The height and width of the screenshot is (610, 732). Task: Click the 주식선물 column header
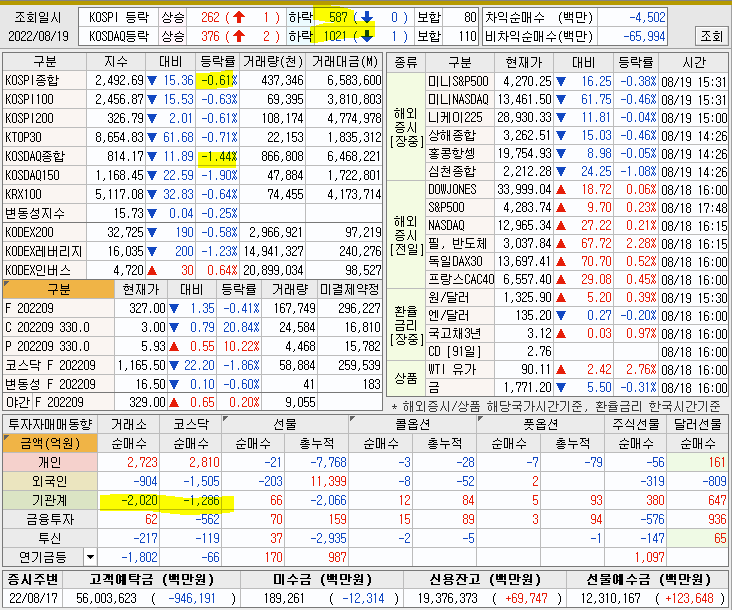[x=636, y=424]
